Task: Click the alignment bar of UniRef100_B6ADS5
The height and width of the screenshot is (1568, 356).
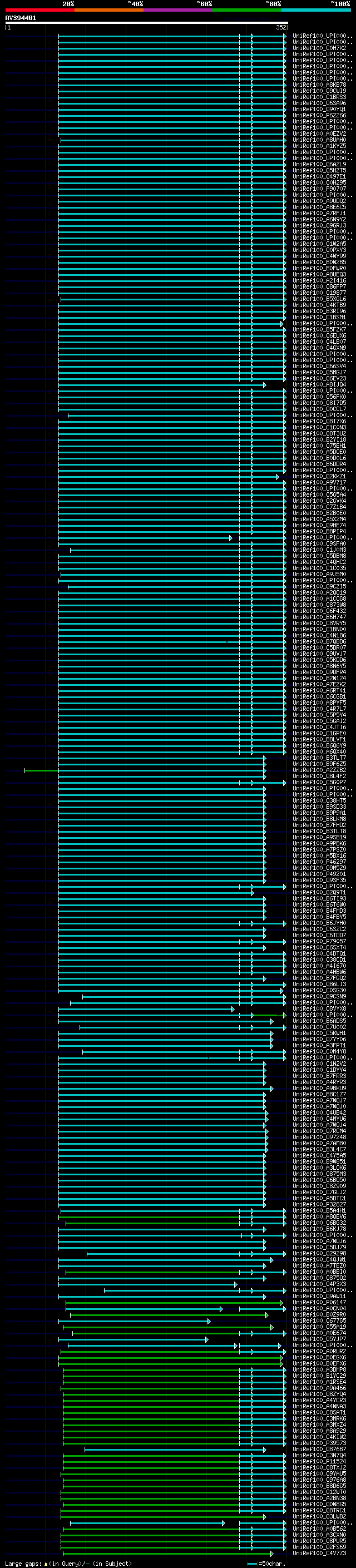Action: click(x=166, y=1021)
